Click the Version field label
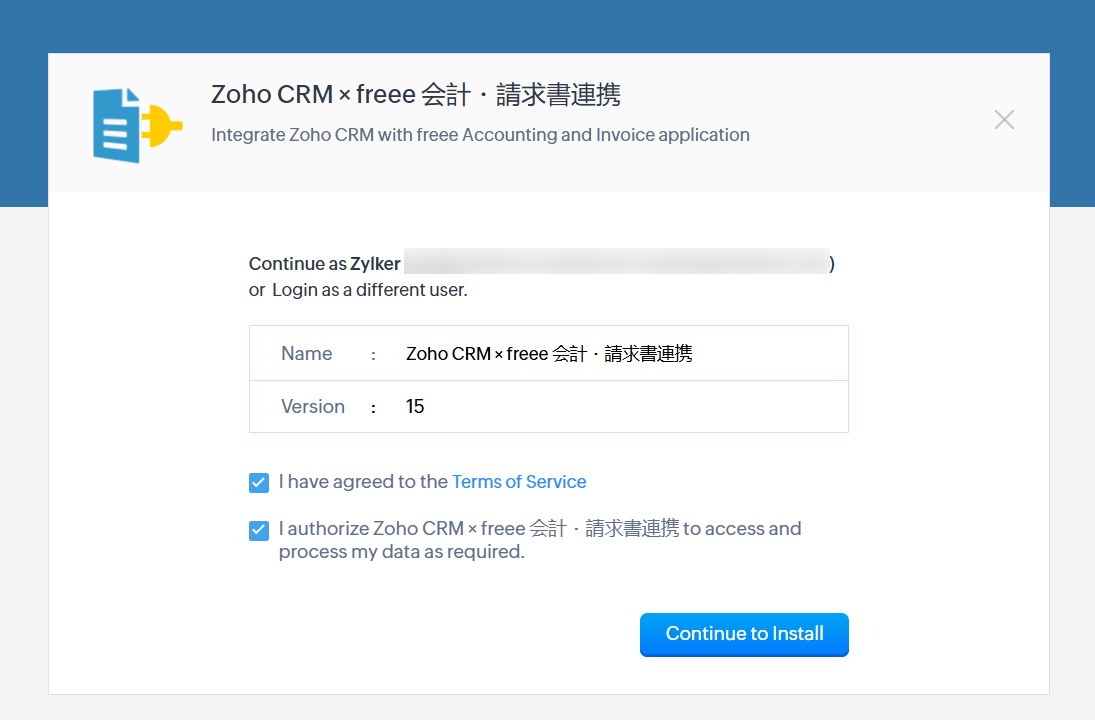 pyautogui.click(x=313, y=407)
